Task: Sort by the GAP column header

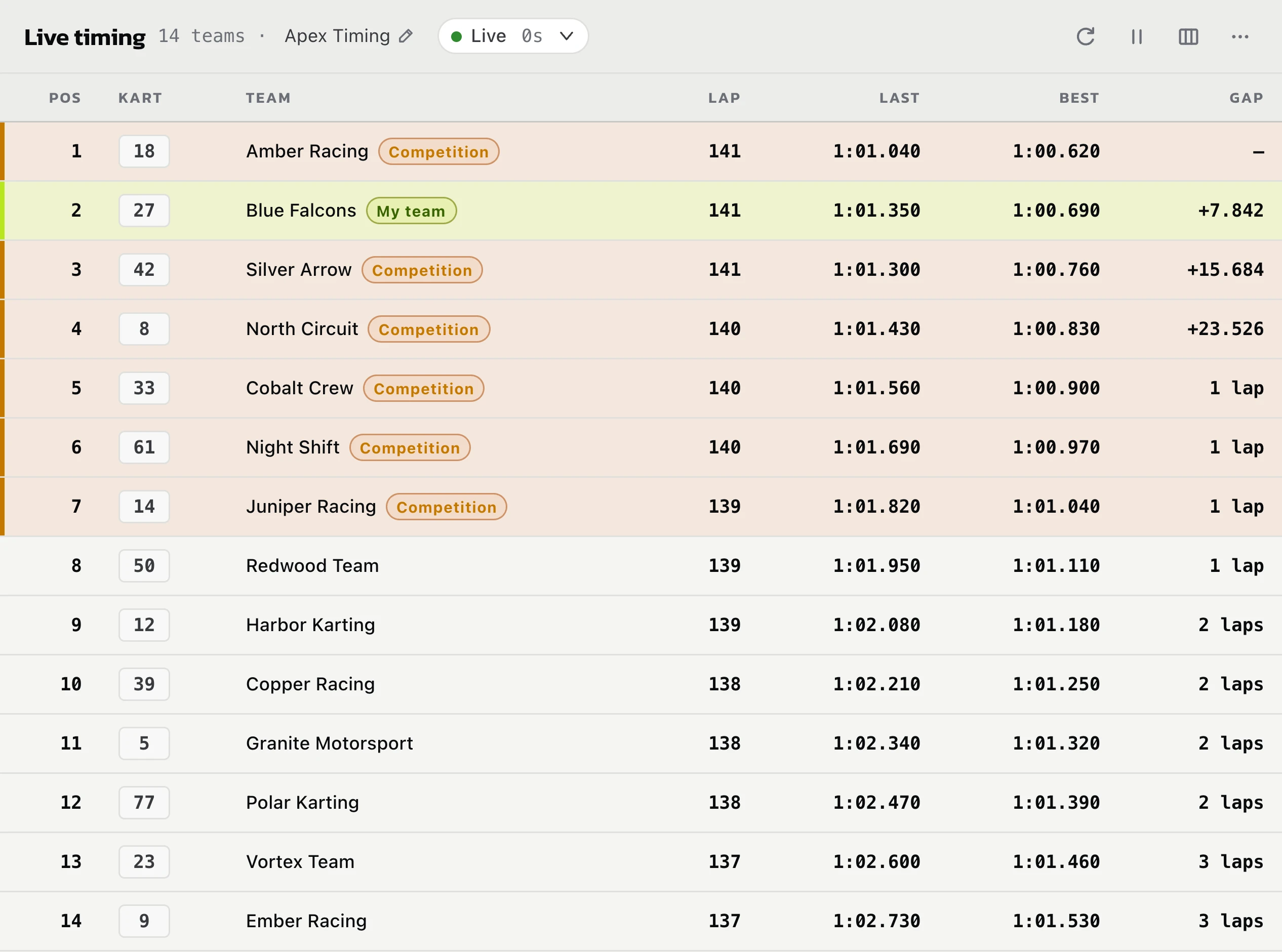Action: tap(1246, 98)
